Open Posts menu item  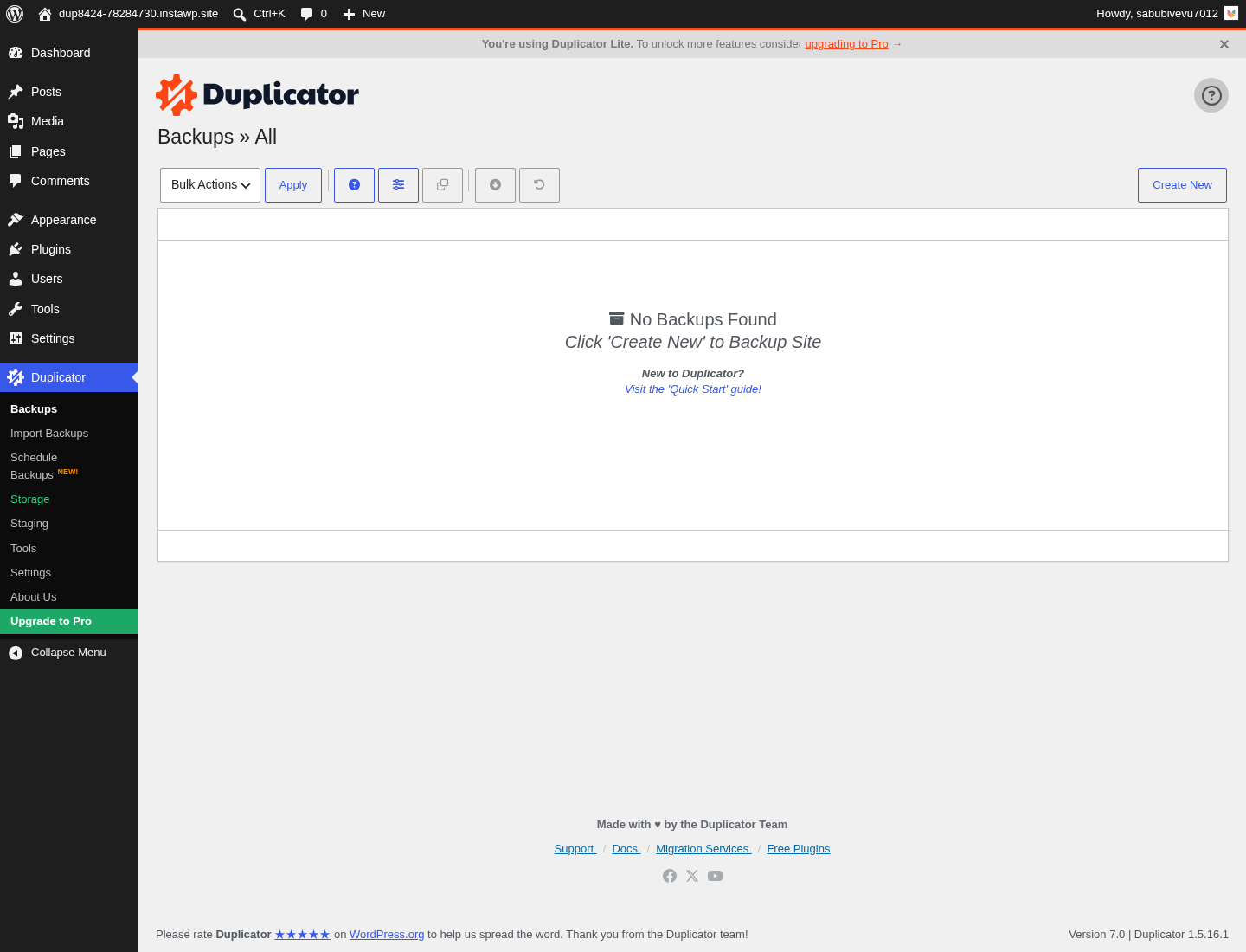pyautogui.click(x=69, y=92)
